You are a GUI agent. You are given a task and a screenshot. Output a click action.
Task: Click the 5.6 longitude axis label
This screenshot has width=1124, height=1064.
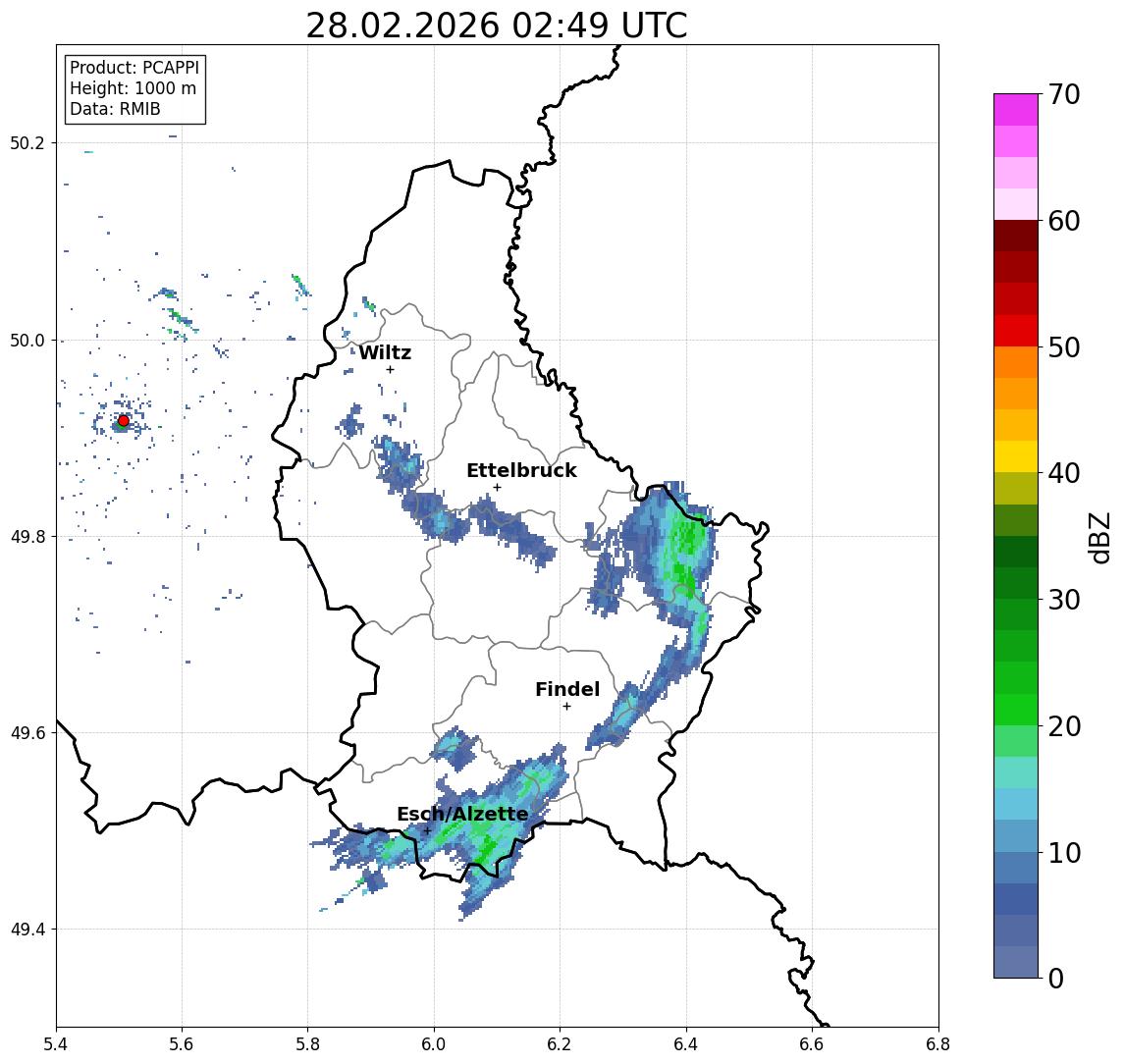click(182, 1044)
